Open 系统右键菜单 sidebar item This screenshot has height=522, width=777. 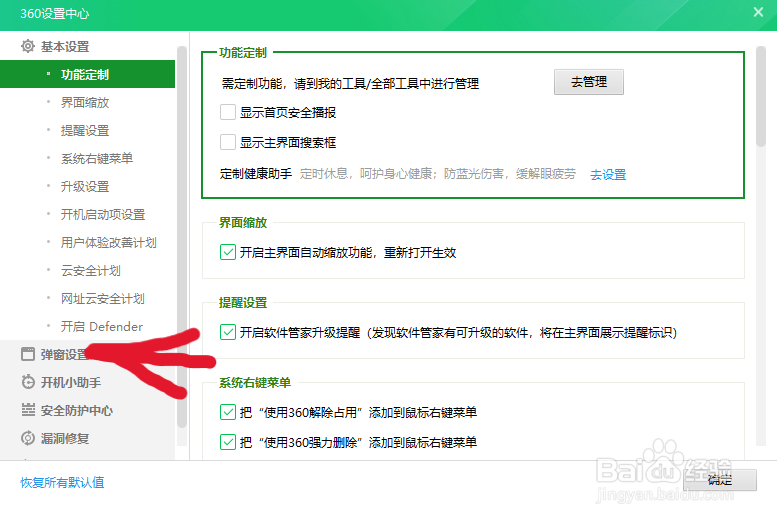tap(97, 159)
